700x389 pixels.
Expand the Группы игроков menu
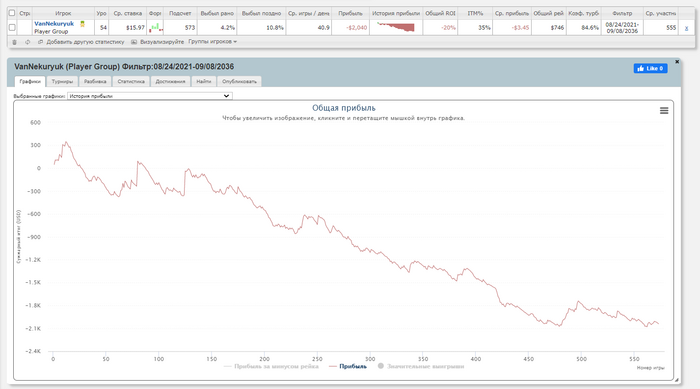coord(212,42)
